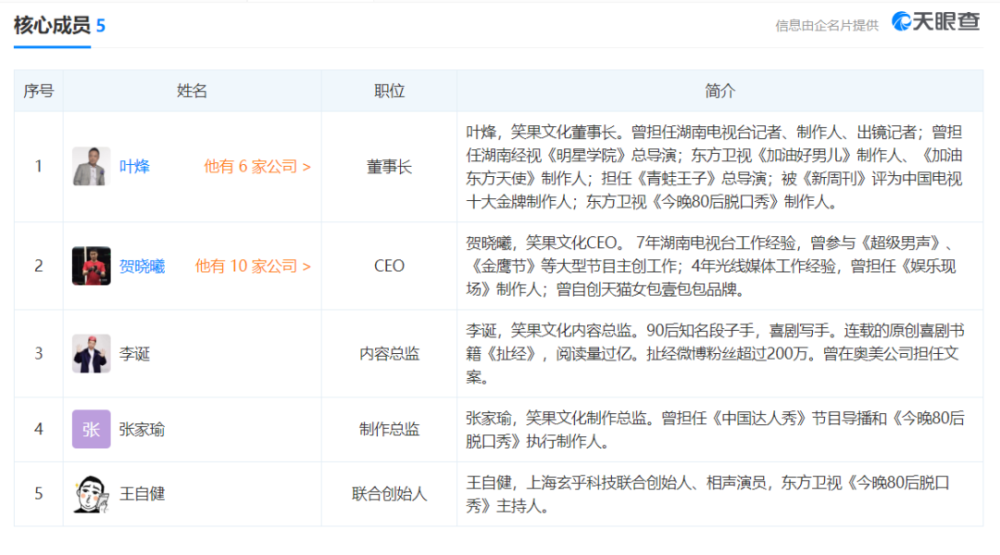The width and height of the screenshot is (1000, 555).
Task: Click the 内容总监 position cell
Action: (389, 354)
